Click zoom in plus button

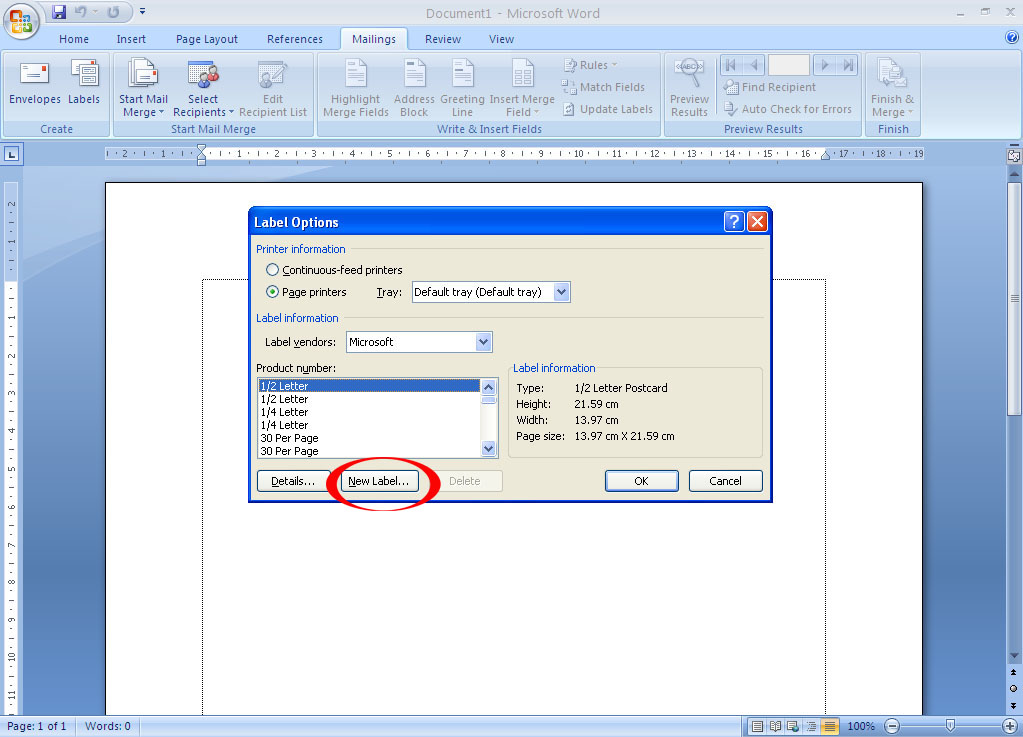click(1009, 726)
